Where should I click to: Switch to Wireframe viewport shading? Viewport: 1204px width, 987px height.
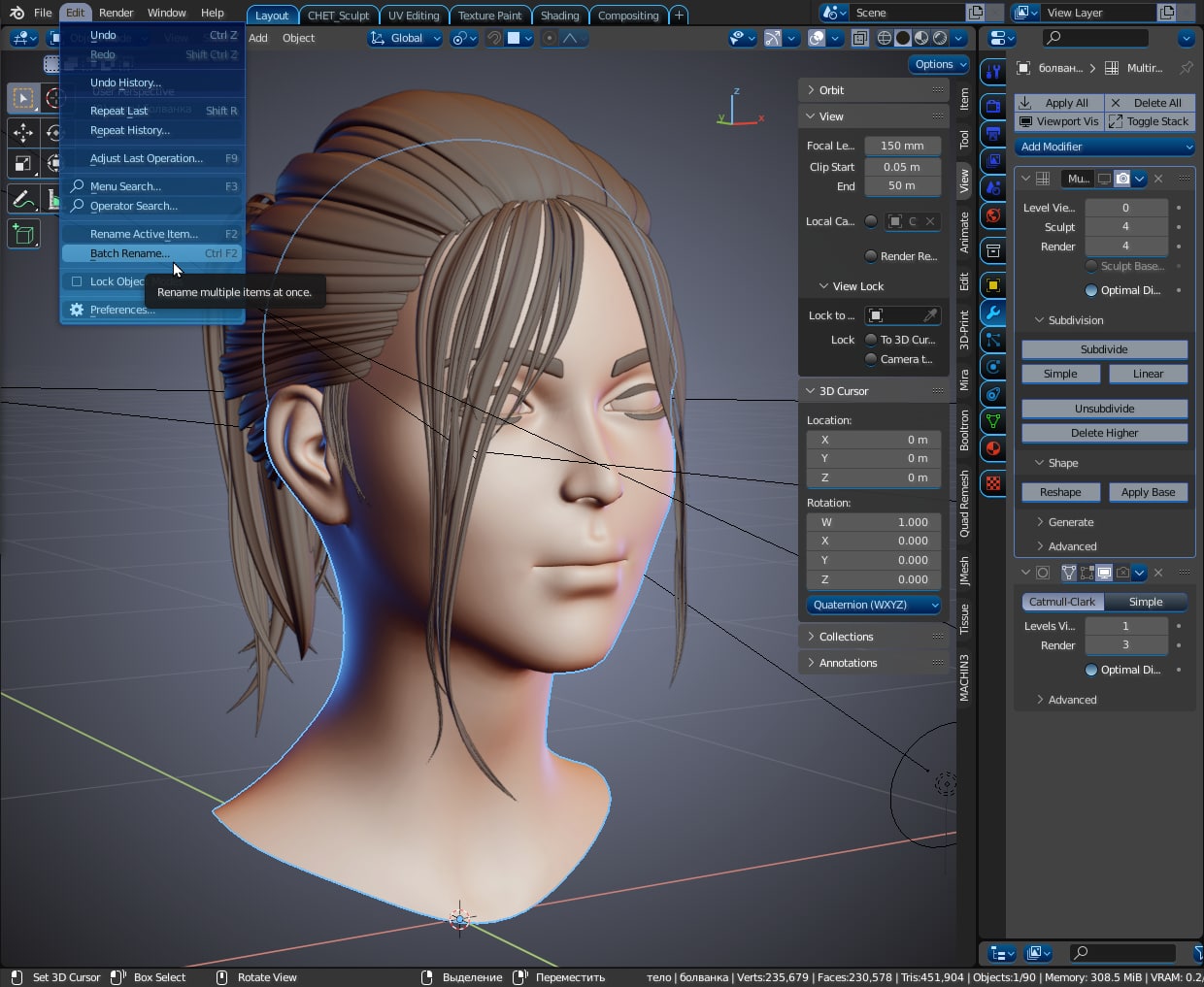click(885, 38)
